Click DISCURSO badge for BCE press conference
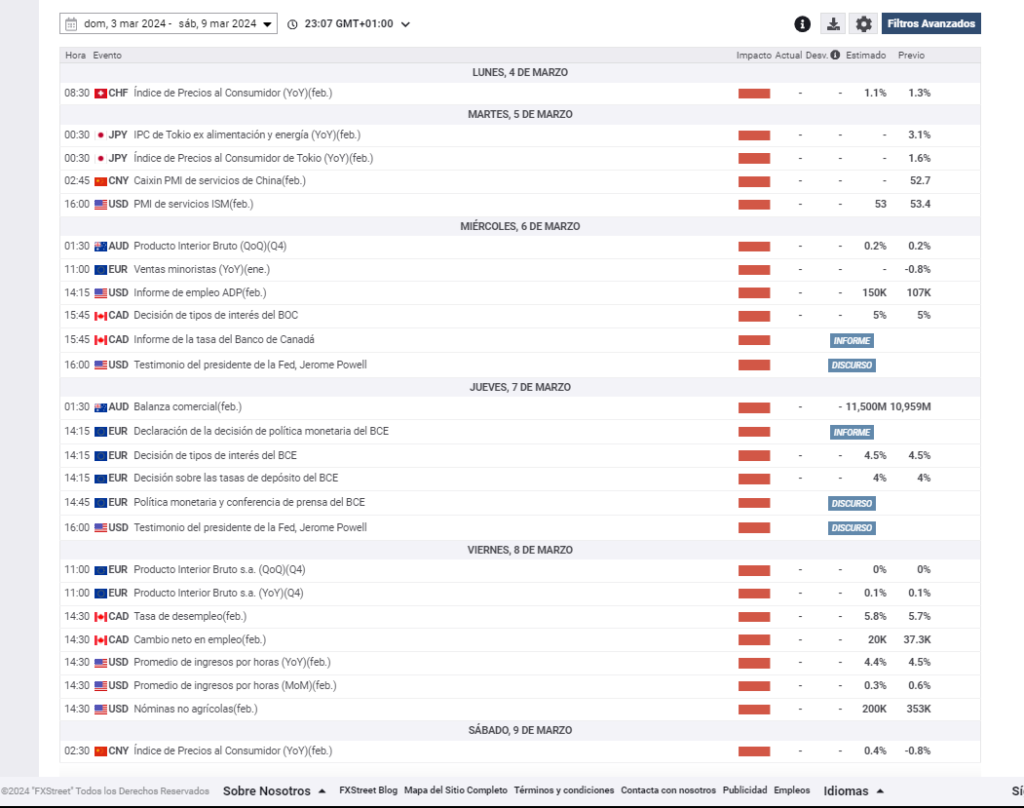Screen dimensions: 1024x808 (x=851, y=503)
